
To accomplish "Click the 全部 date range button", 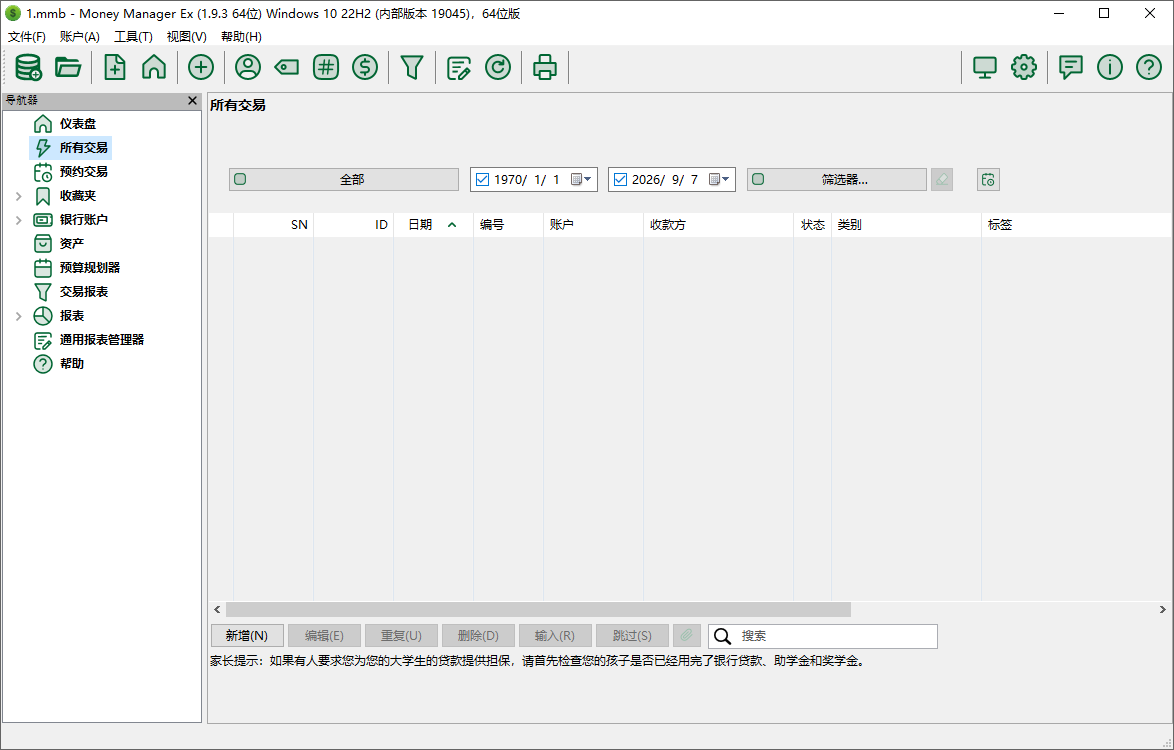I will click(344, 180).
